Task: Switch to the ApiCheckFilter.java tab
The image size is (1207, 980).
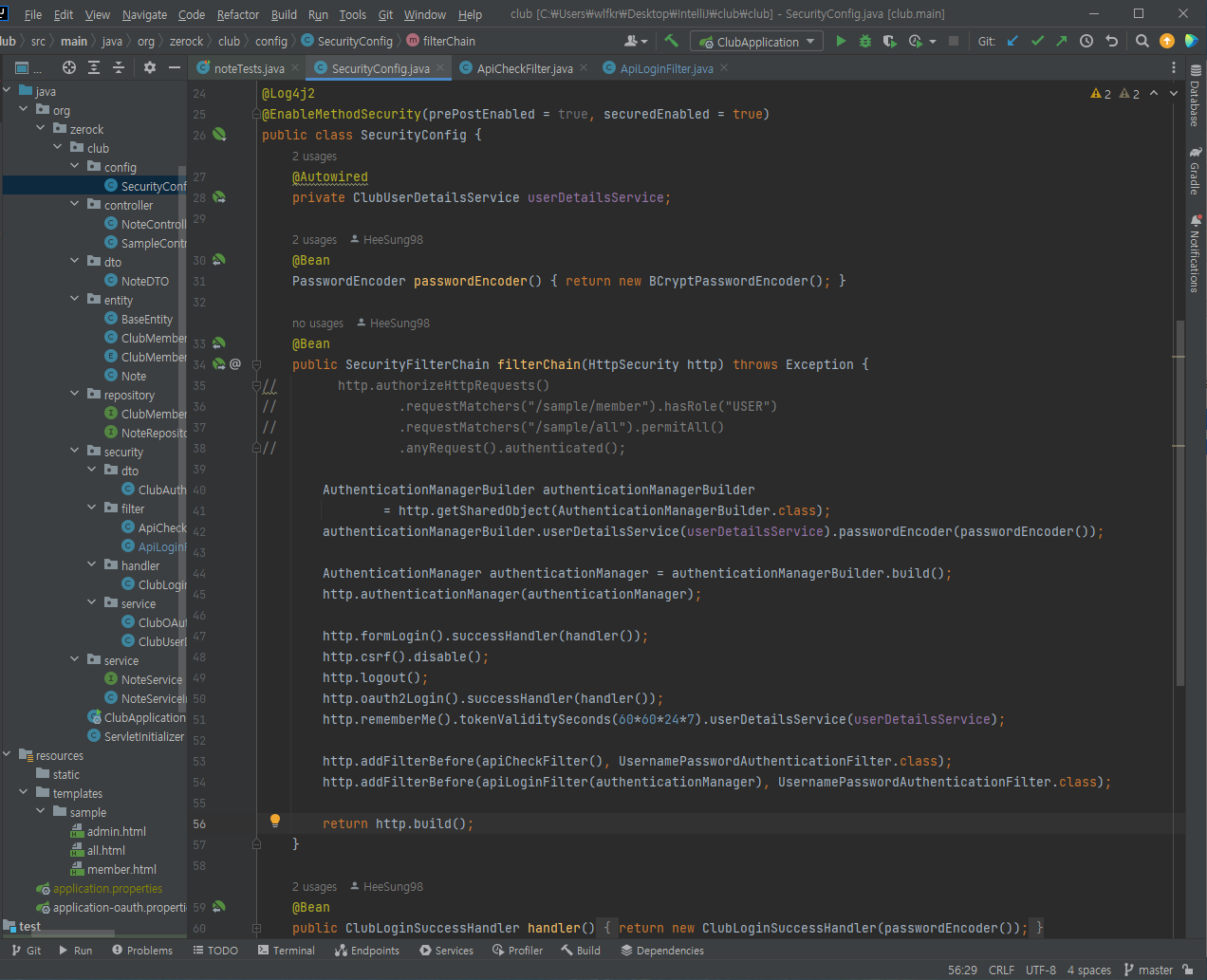Action: pos(525,68)
